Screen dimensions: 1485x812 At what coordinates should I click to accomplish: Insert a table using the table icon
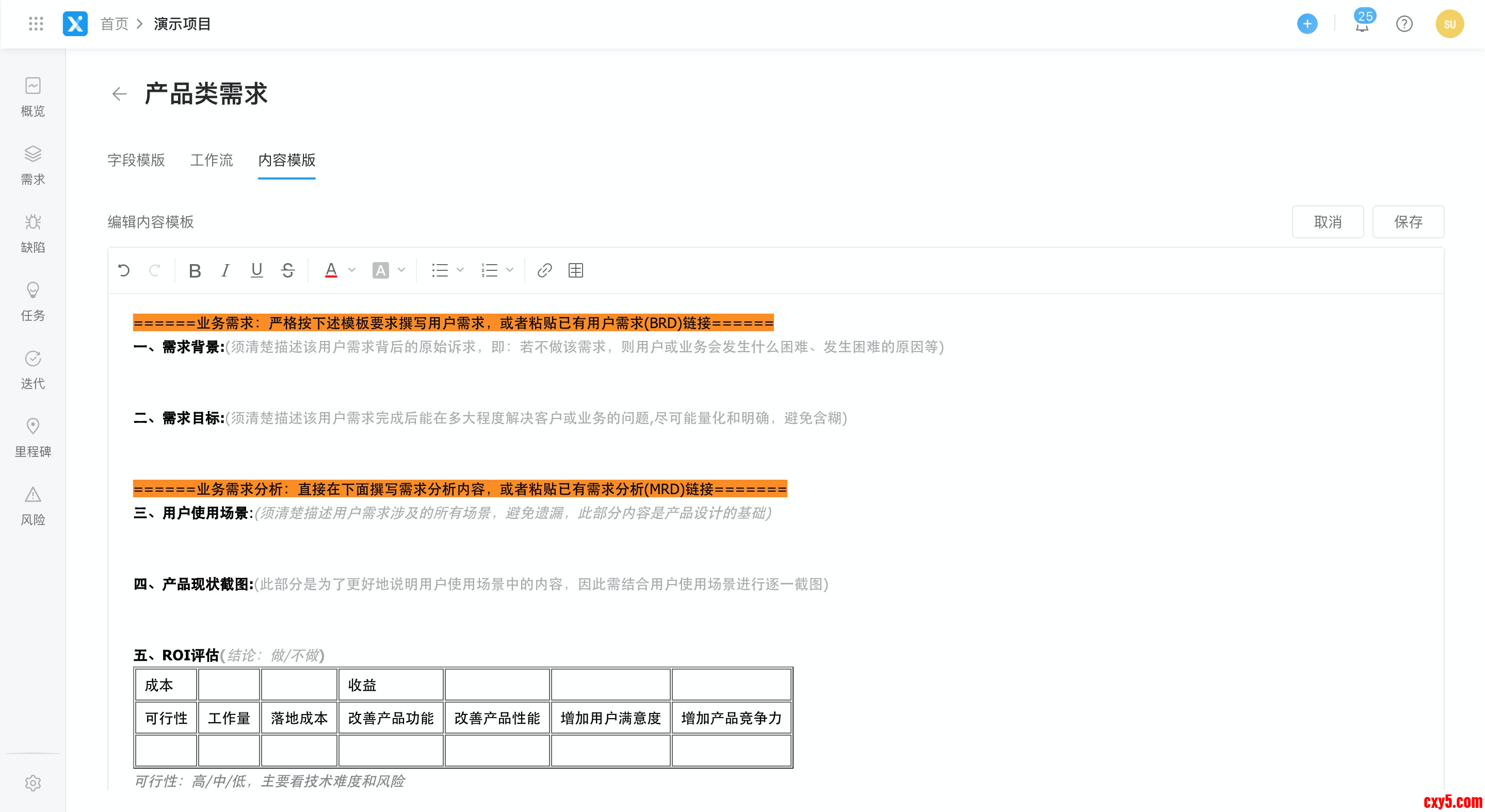click(x=575, y=270)
